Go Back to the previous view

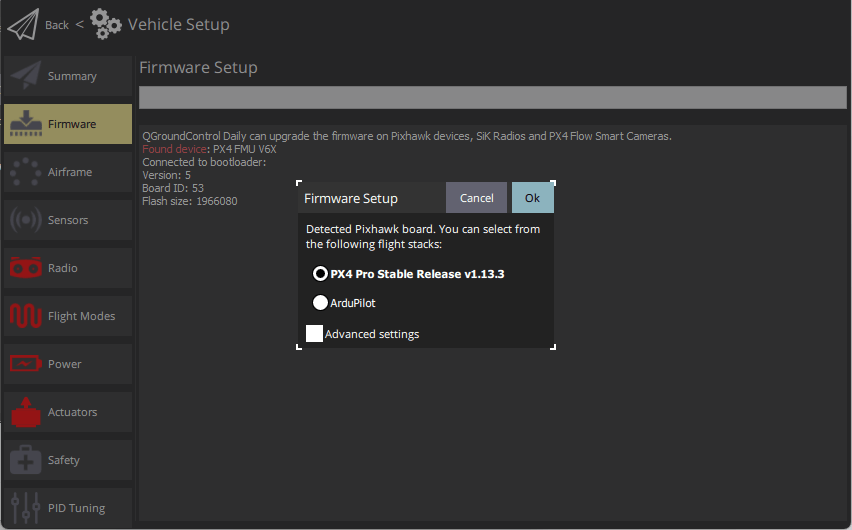tap(57, 25)
